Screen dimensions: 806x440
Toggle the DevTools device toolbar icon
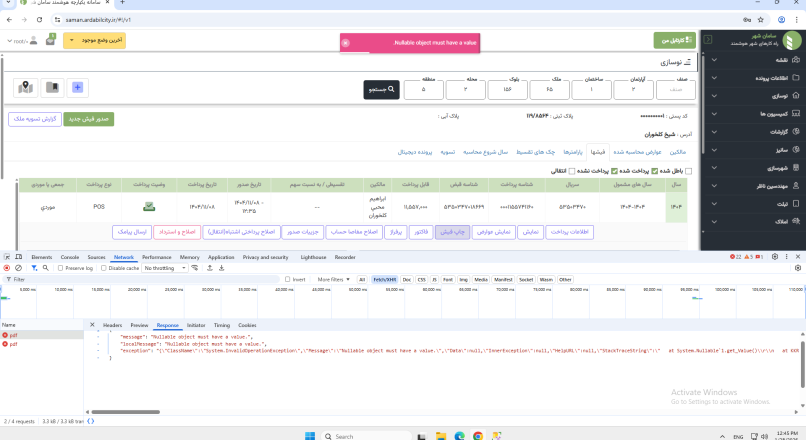point(19,257)
